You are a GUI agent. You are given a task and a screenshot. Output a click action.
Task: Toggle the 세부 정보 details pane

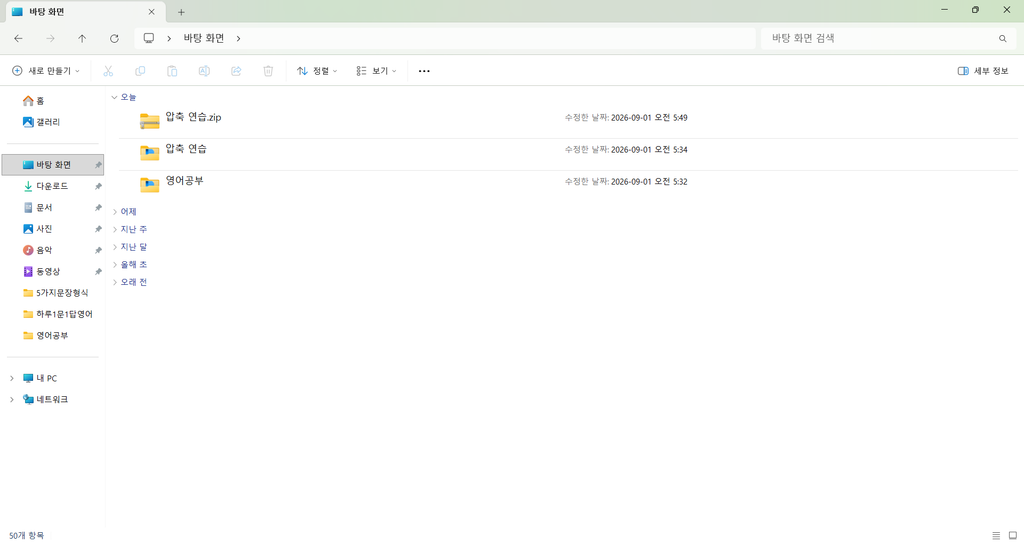pos(983,71)
